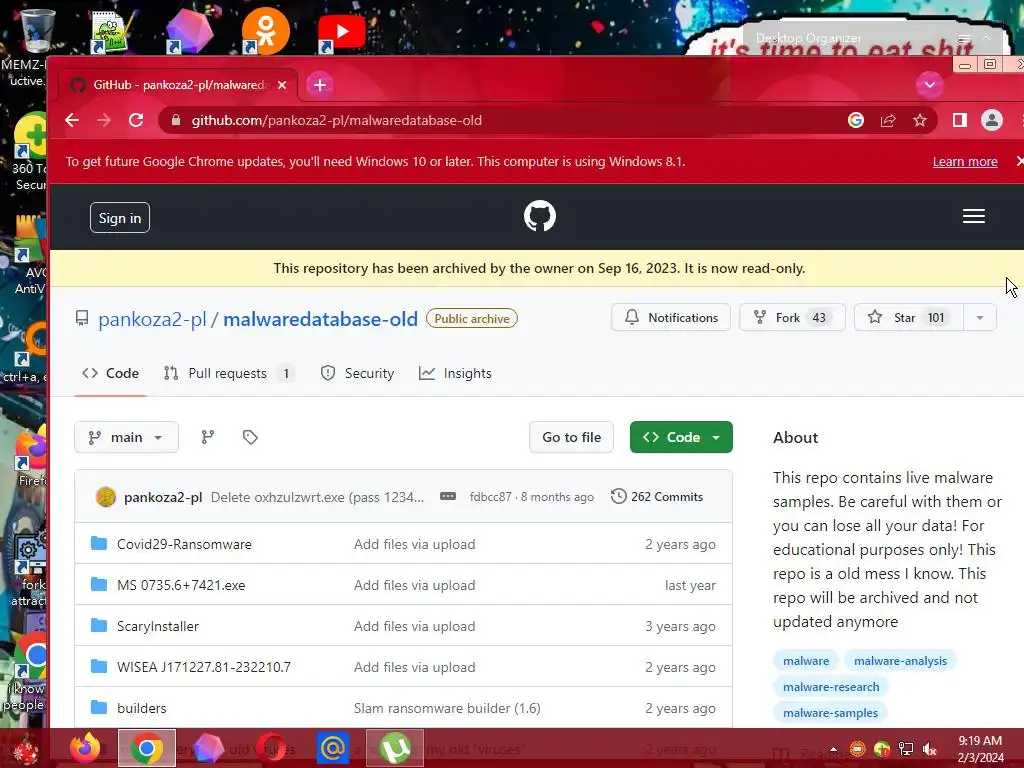Expand the dropdown next to Star
This screenshot has height=768, width=1024.
[980, 318]
